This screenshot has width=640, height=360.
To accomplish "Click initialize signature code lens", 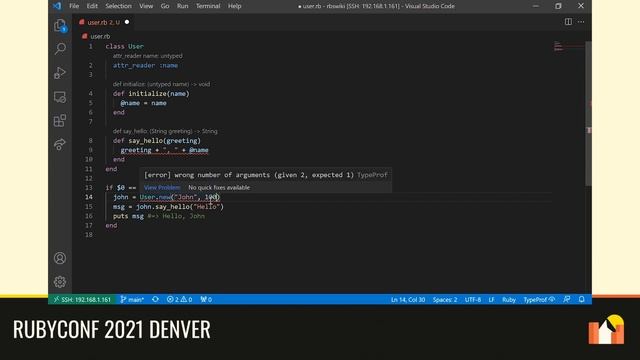I will (161, 84).
